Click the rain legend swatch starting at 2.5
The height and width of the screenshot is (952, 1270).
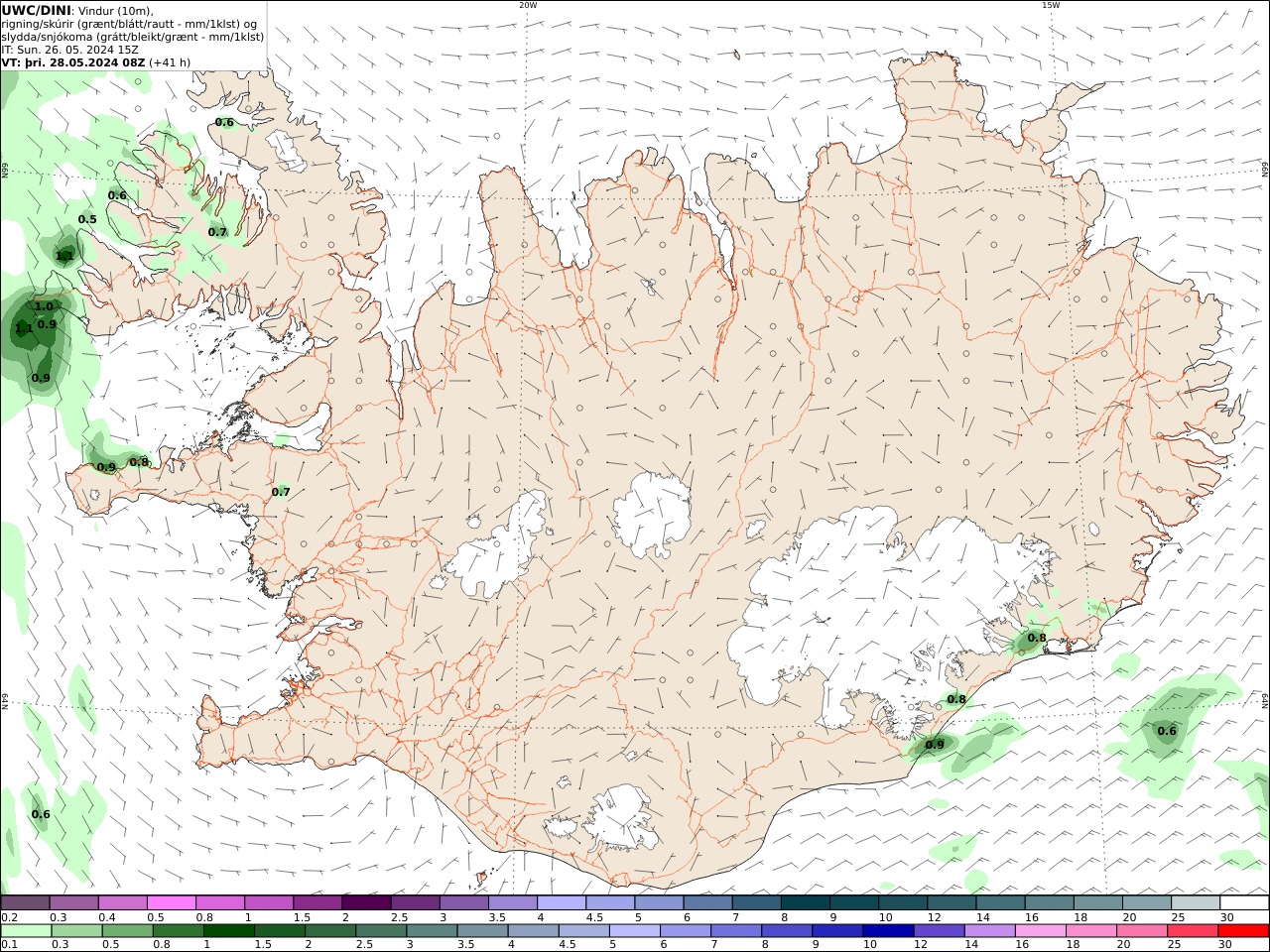[x=381, y=931]
